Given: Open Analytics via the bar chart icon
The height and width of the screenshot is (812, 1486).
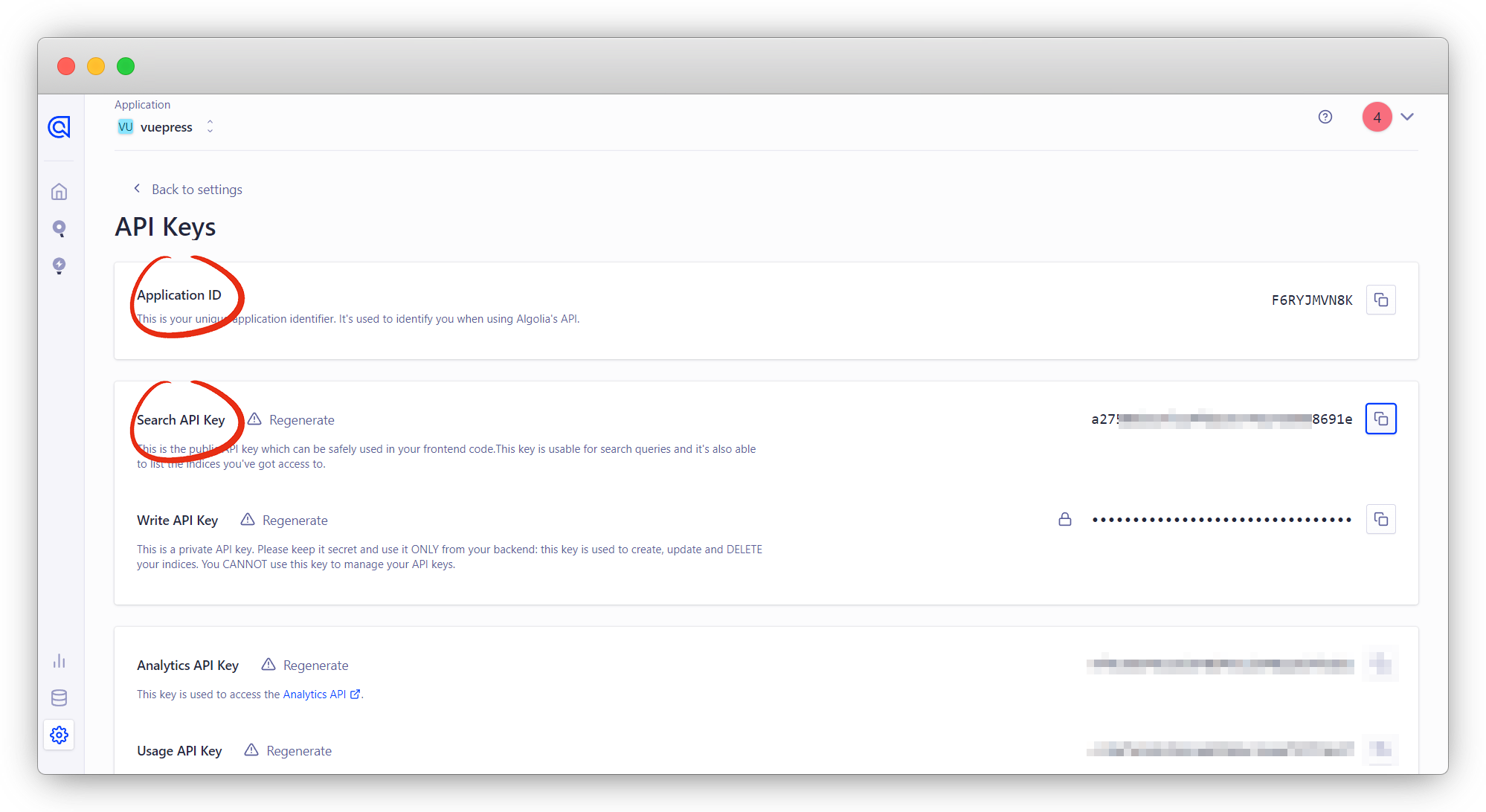Looking at the screenshot, I should [59, 660].
